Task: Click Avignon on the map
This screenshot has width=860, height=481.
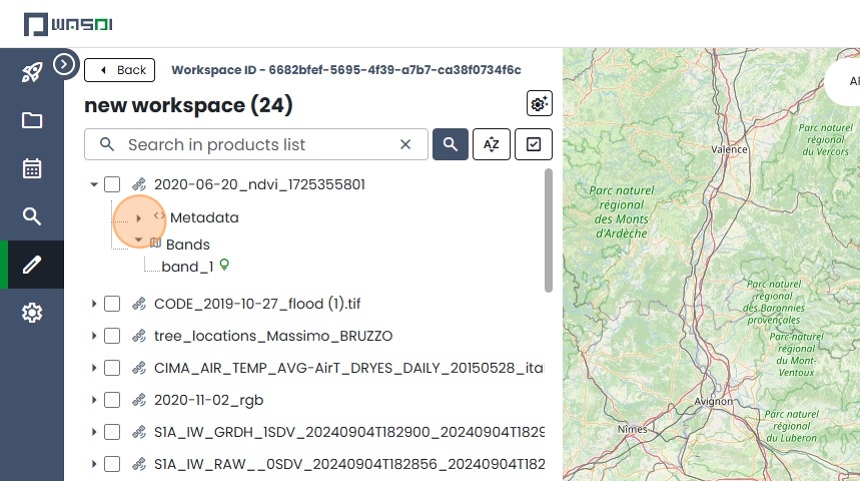Action: (x=713, y=401)
